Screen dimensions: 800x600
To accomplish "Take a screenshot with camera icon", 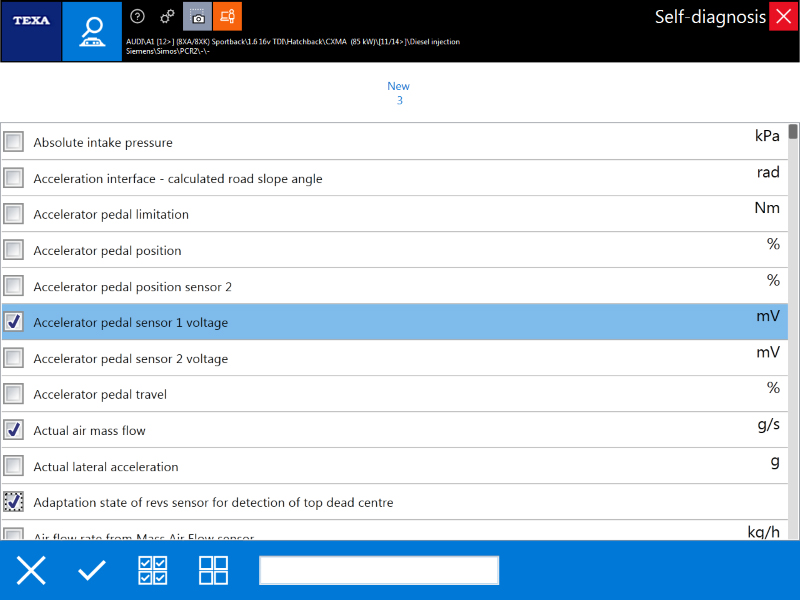I will tap(197, 16).
